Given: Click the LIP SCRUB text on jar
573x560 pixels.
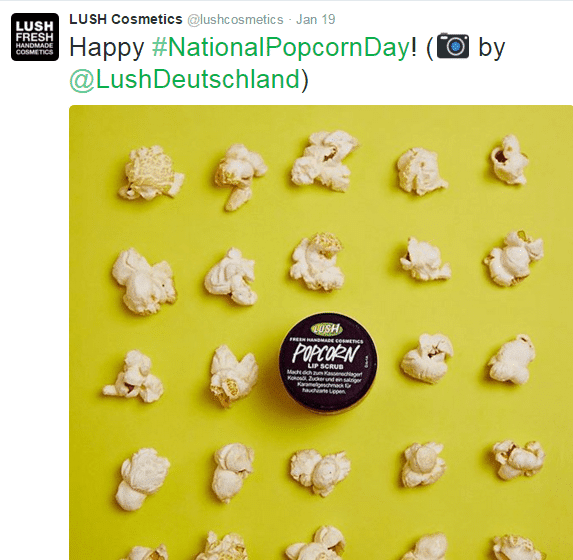Looking at the screenshot, I should point(325,366).
